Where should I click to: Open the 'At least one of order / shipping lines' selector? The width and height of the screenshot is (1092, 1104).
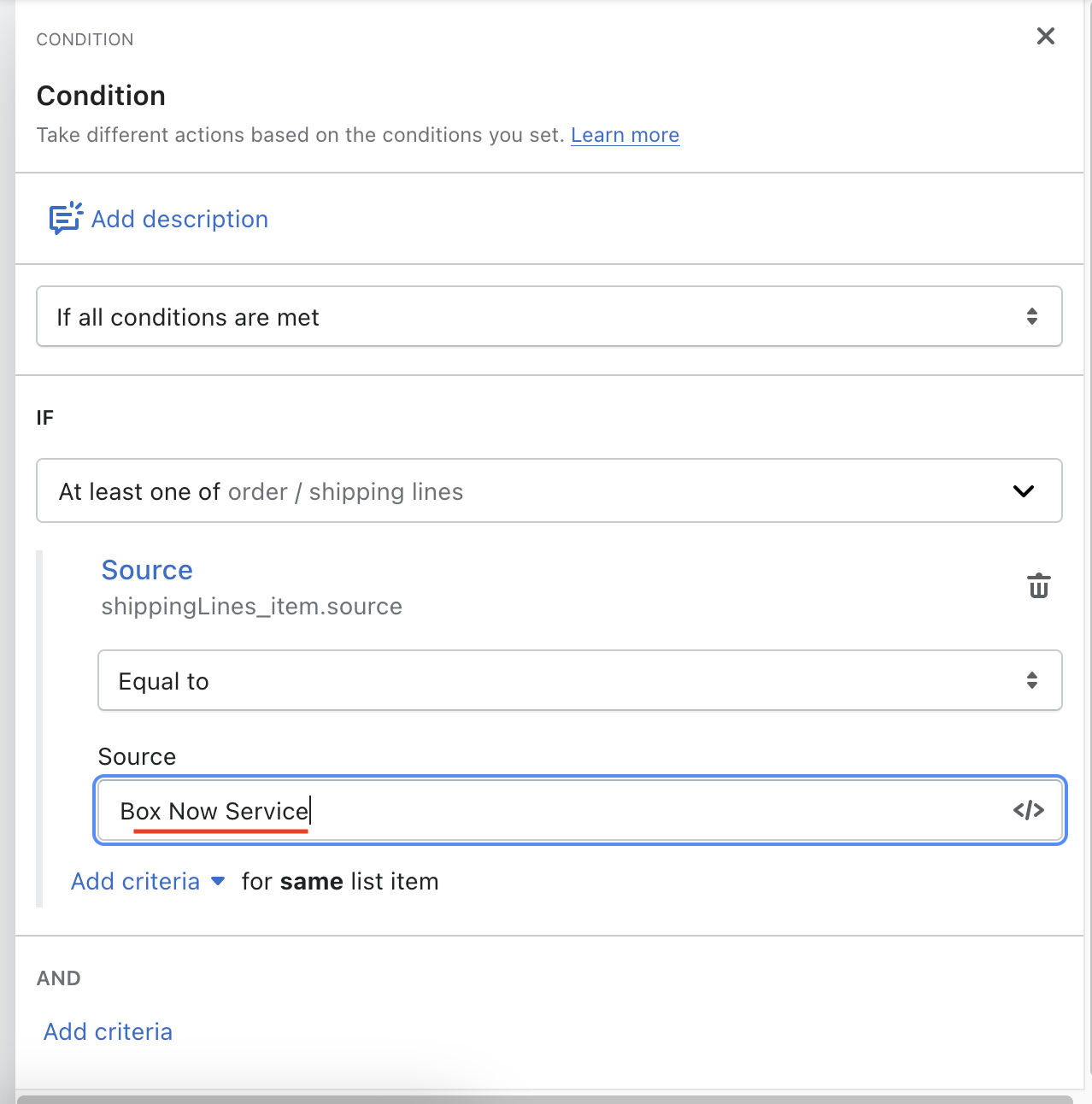tap(530, 491)
